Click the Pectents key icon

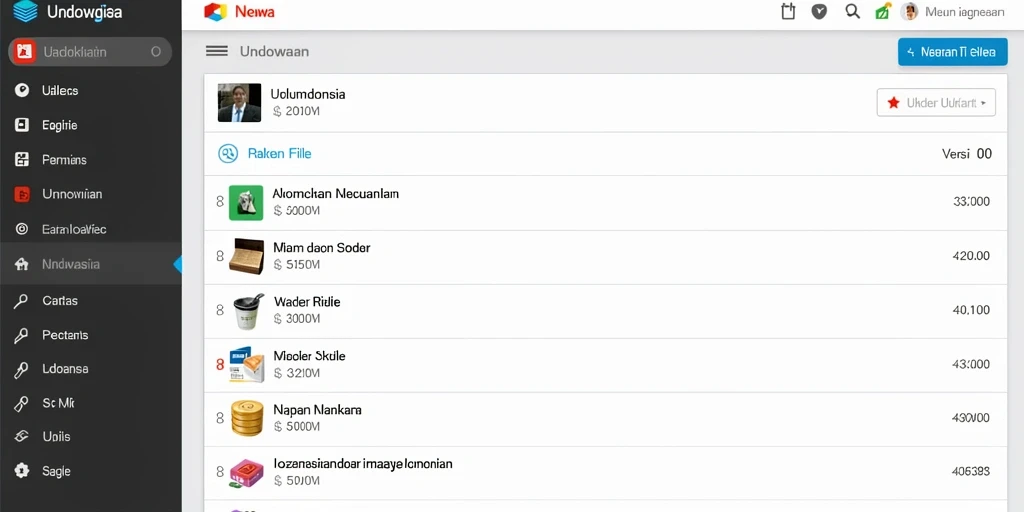[x=22, y=335]
